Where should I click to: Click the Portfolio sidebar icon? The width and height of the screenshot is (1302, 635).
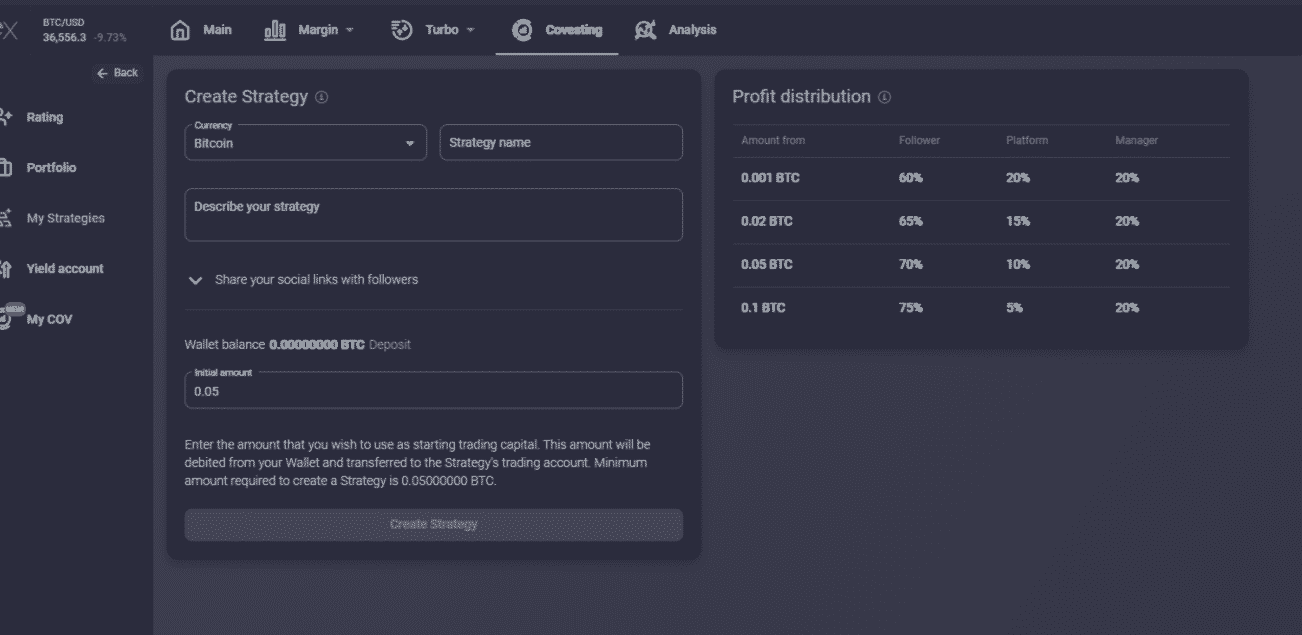click(6, 168)
